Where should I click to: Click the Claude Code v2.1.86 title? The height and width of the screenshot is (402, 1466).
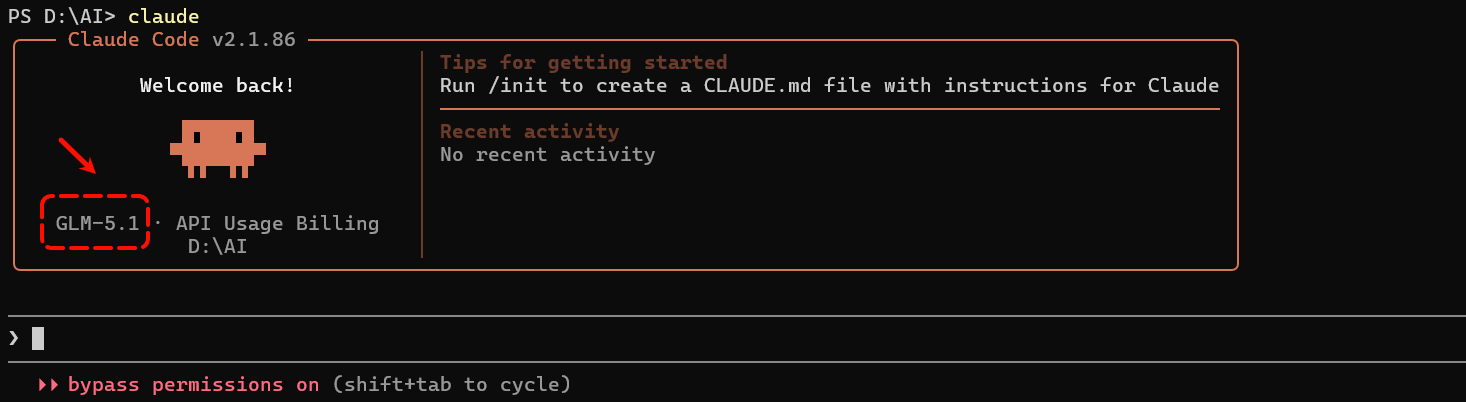(182, 40)
